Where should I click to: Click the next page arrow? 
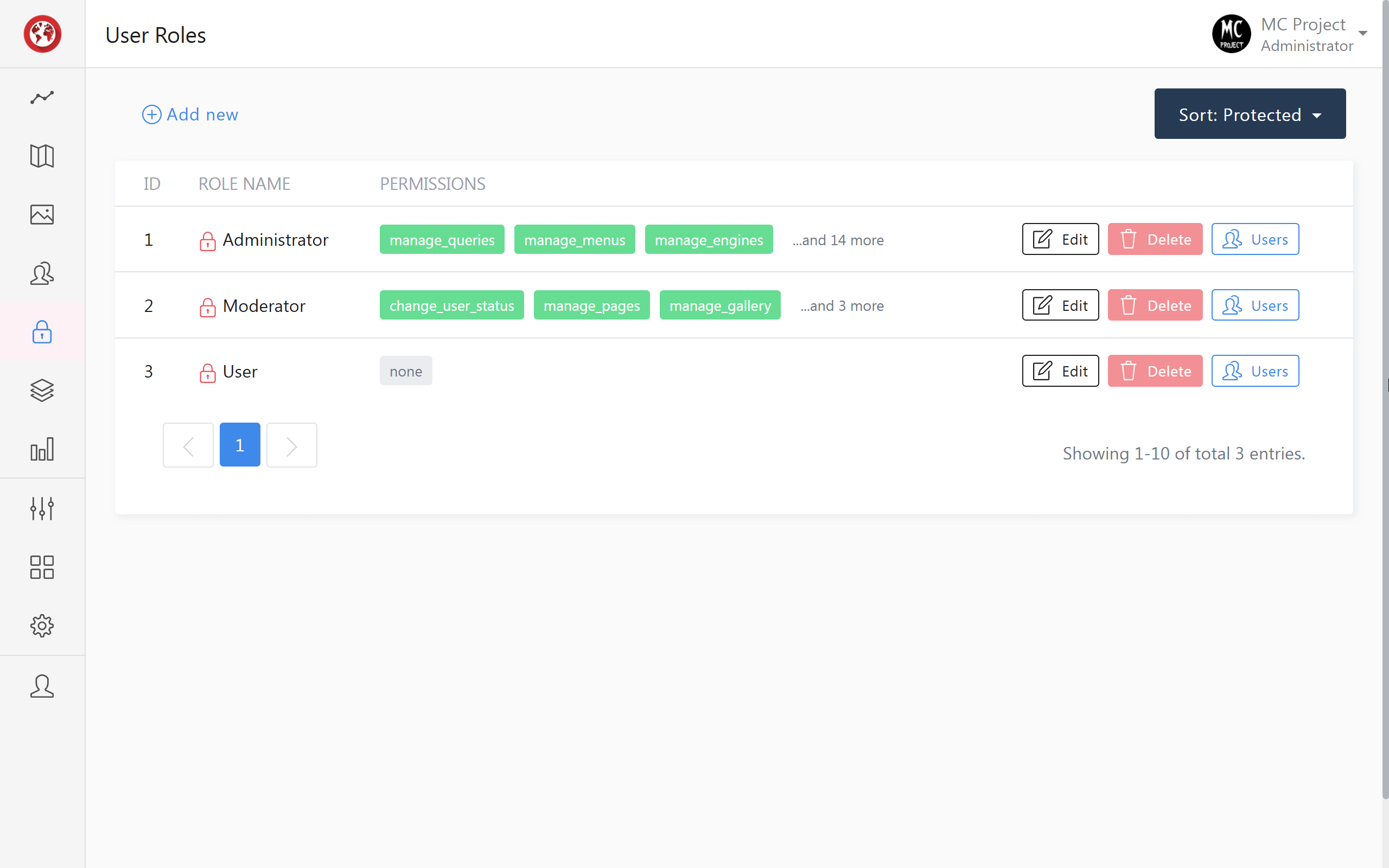point(291,444)
